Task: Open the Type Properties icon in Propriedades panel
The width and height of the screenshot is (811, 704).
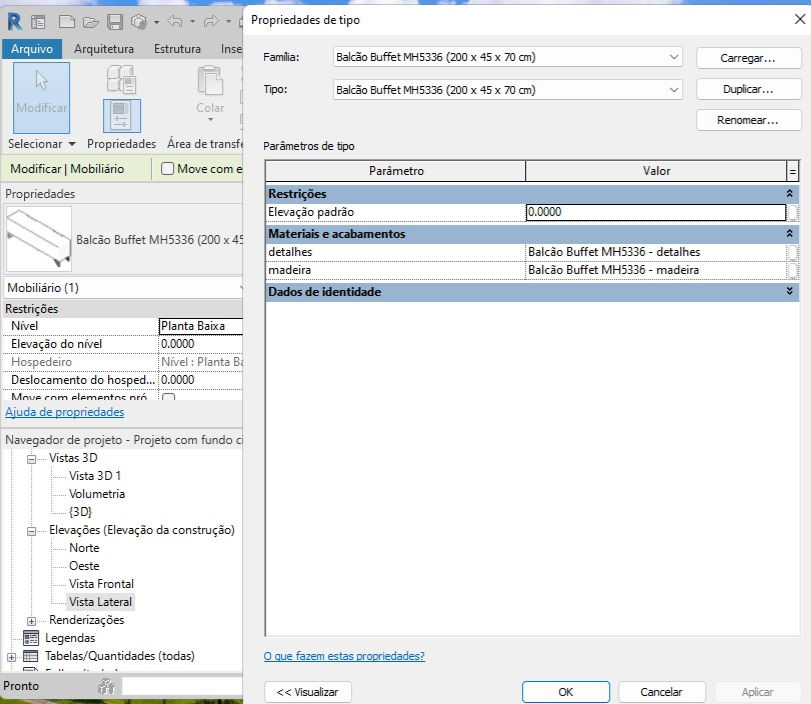Action: [122, 116]
